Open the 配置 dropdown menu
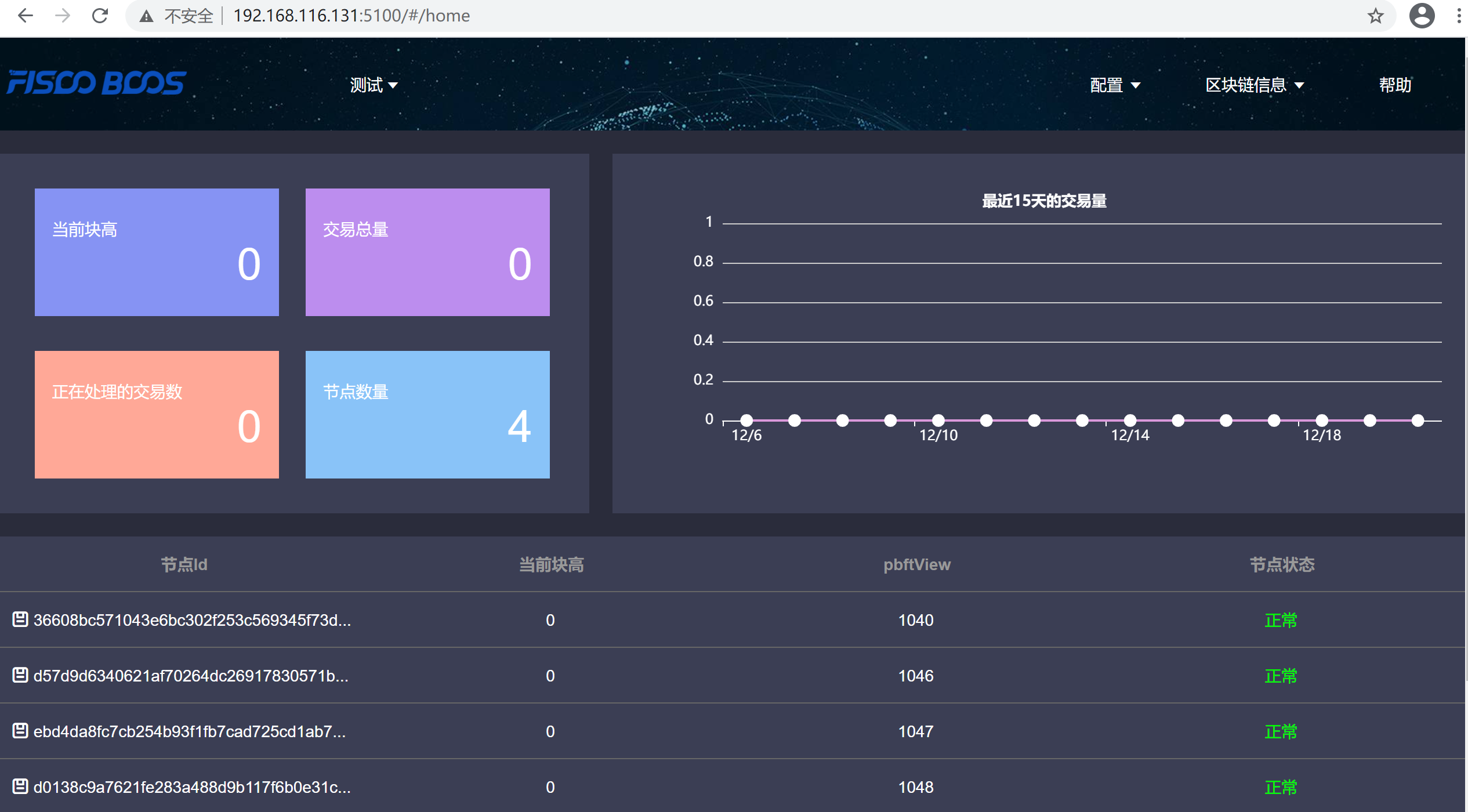 1115,85
